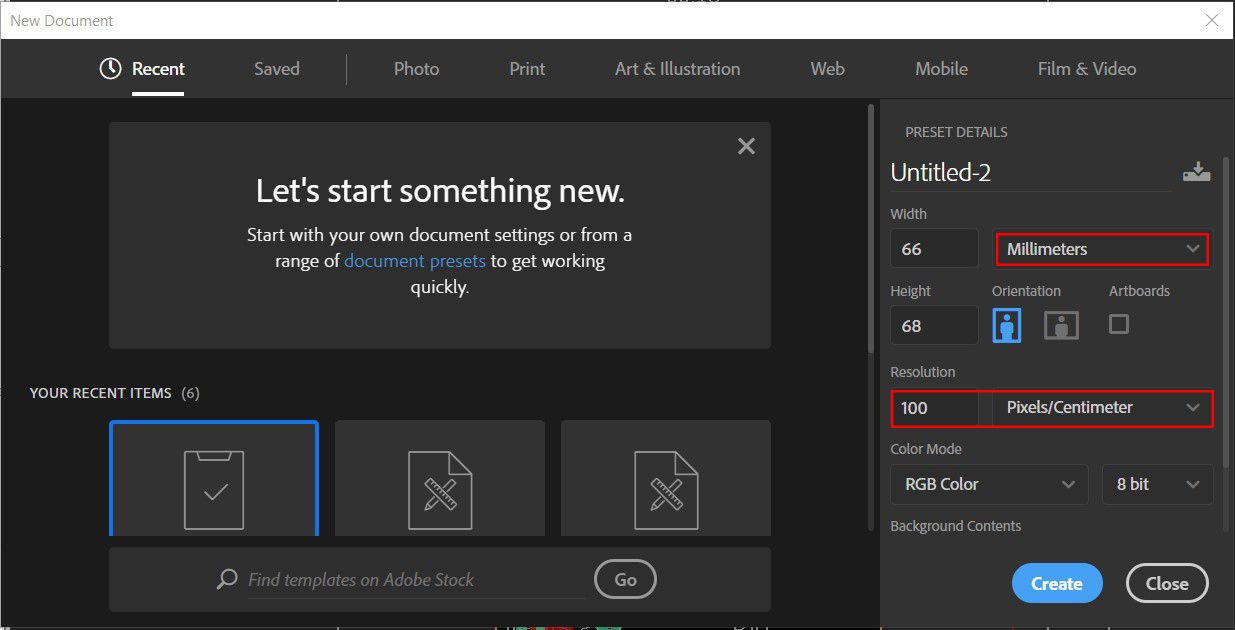Click the clock icon beside Recent
Screen dimensions: 1235x630
click(110, 68)
